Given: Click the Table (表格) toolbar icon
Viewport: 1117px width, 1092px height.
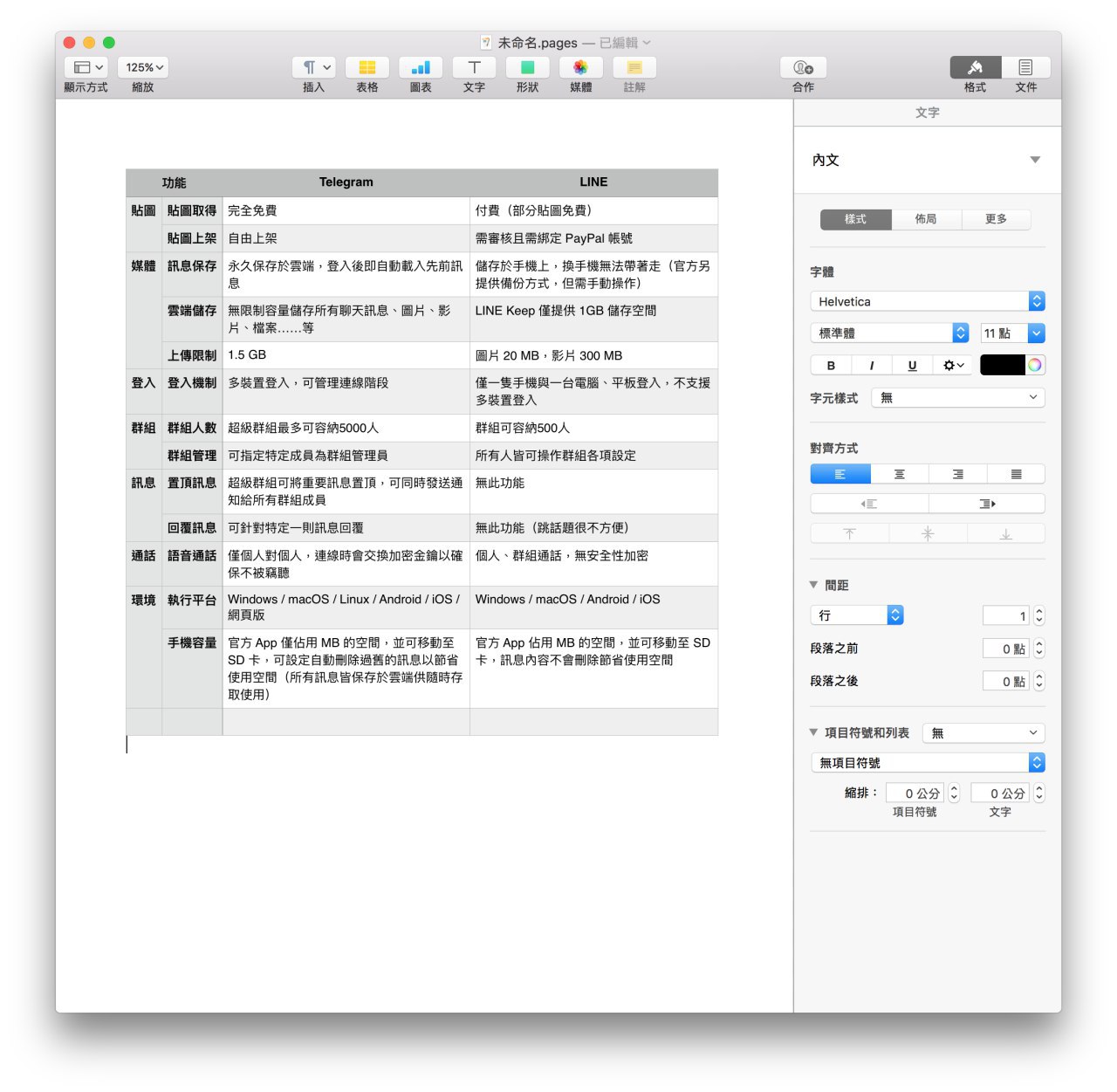Looking at the screenshot, I should click(x=367, y=68).
